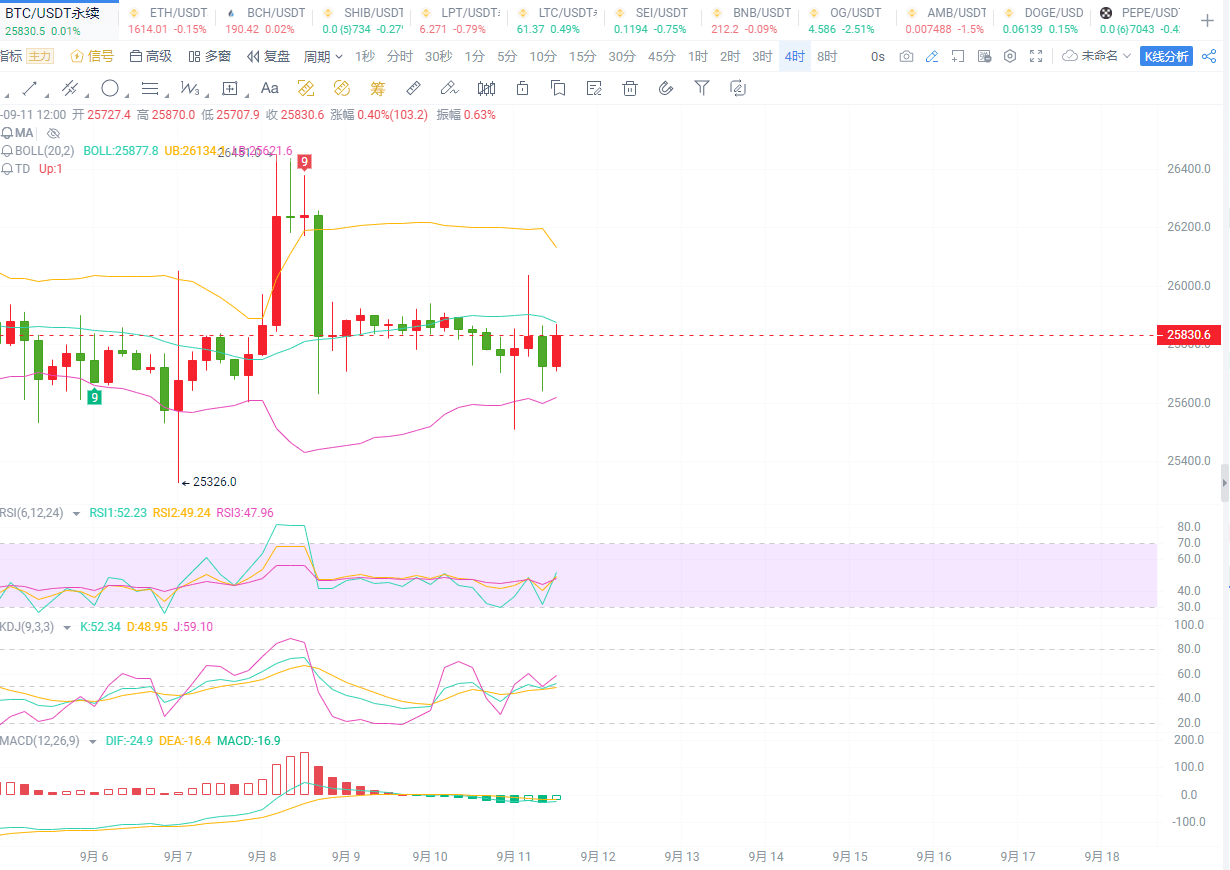
Task: Open the 周期 period dropdown
Action: (323, 56)
